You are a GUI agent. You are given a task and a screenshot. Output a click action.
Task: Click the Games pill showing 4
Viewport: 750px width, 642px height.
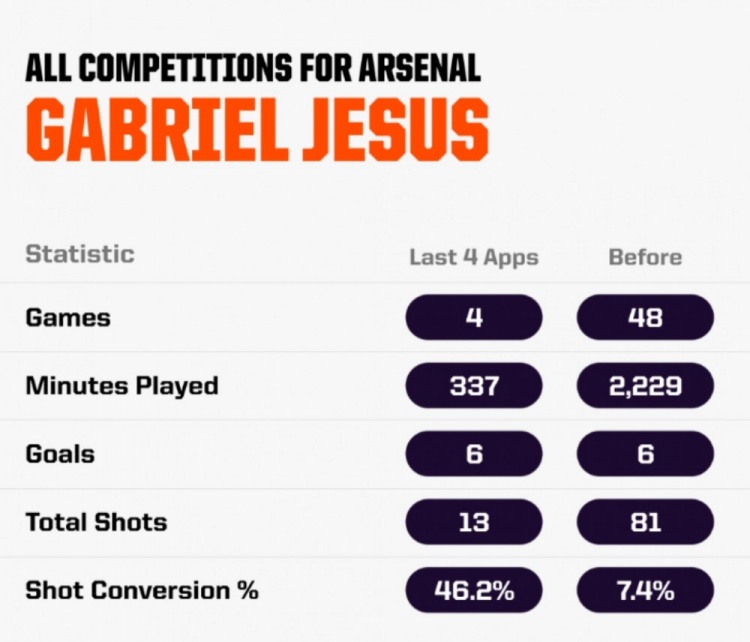474,318
